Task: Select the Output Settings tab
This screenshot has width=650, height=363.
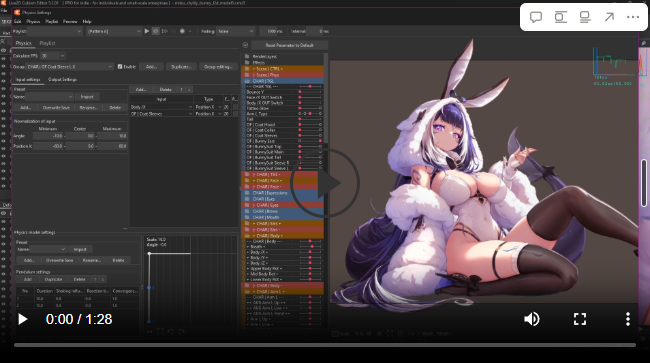Action: click(62, 80)
